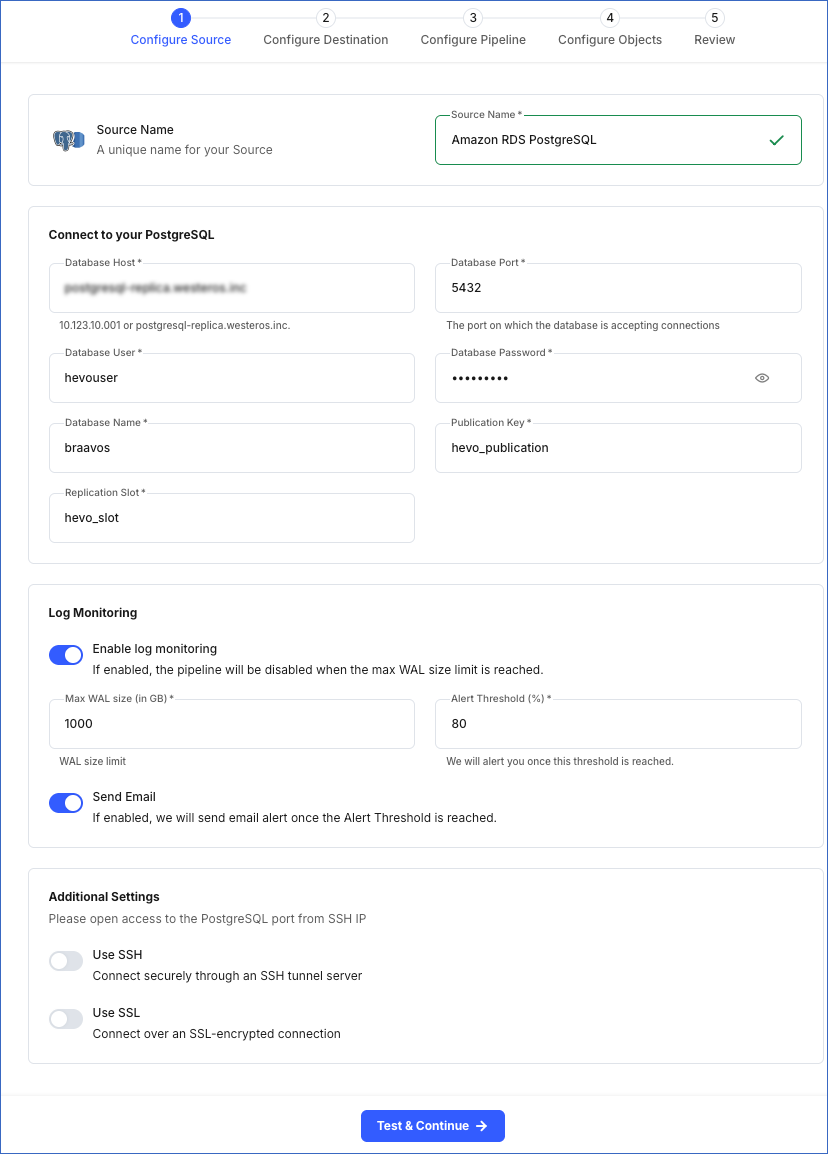Click the Alert Threshold field

click(x=618, y=724)
